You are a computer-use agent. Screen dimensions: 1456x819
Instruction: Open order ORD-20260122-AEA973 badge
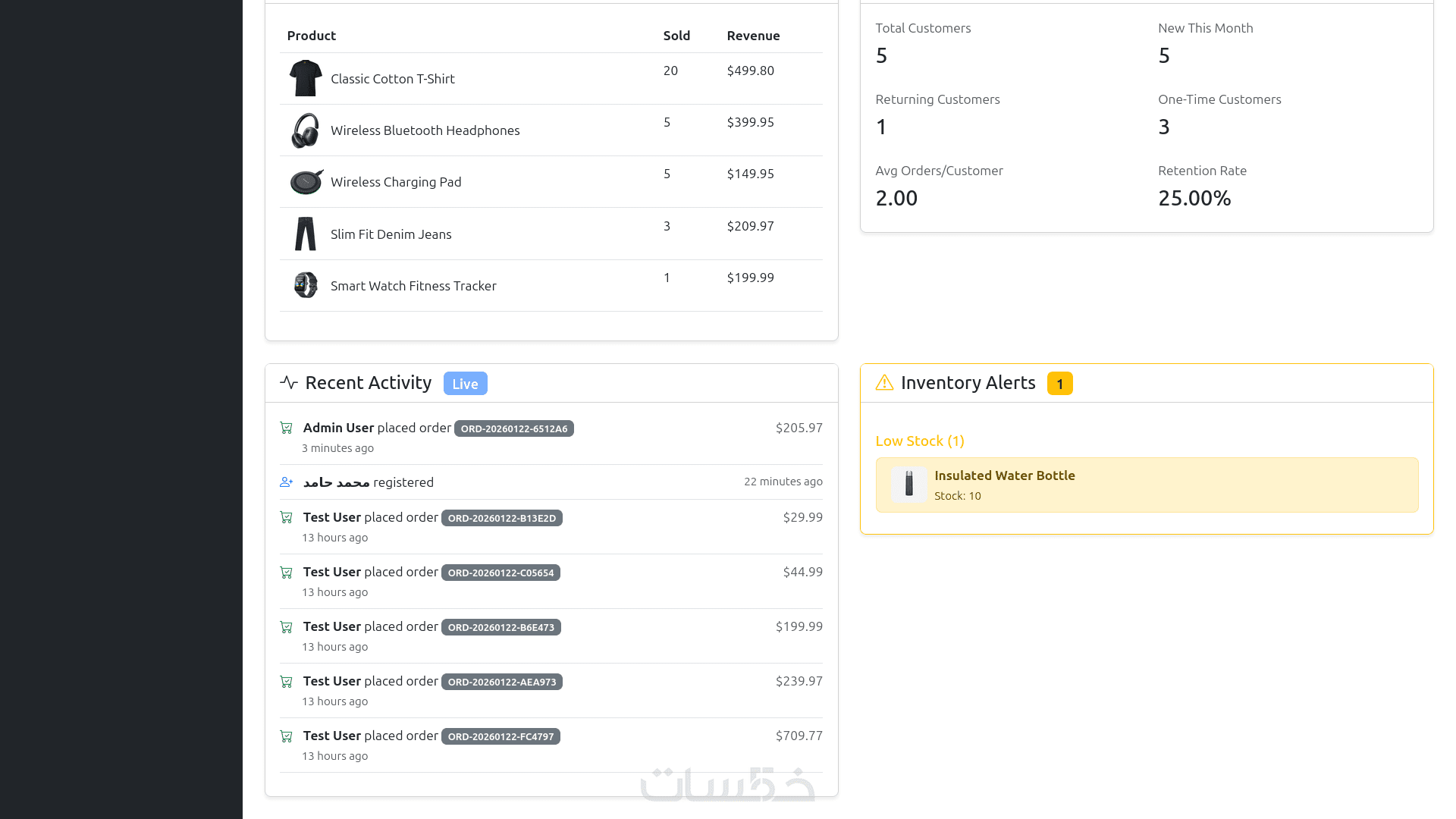pos(501,682)
